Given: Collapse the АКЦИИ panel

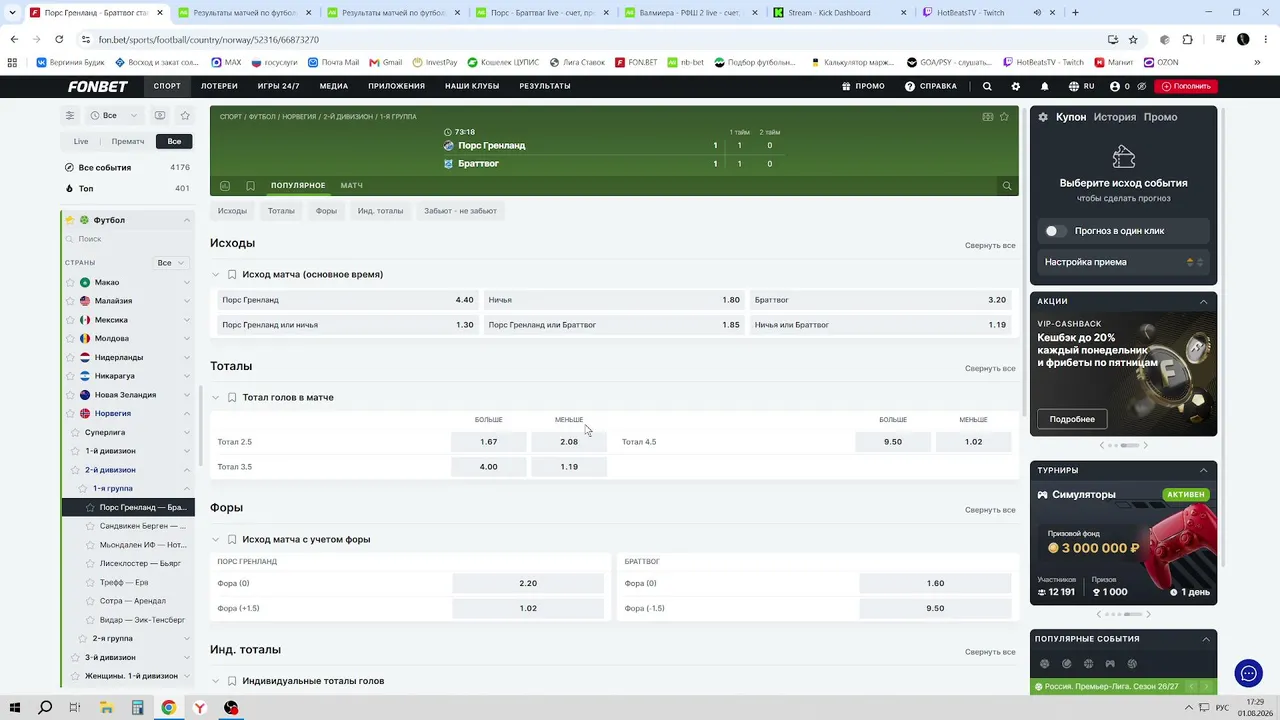Looking at the screenshot, I should 1204,301.
